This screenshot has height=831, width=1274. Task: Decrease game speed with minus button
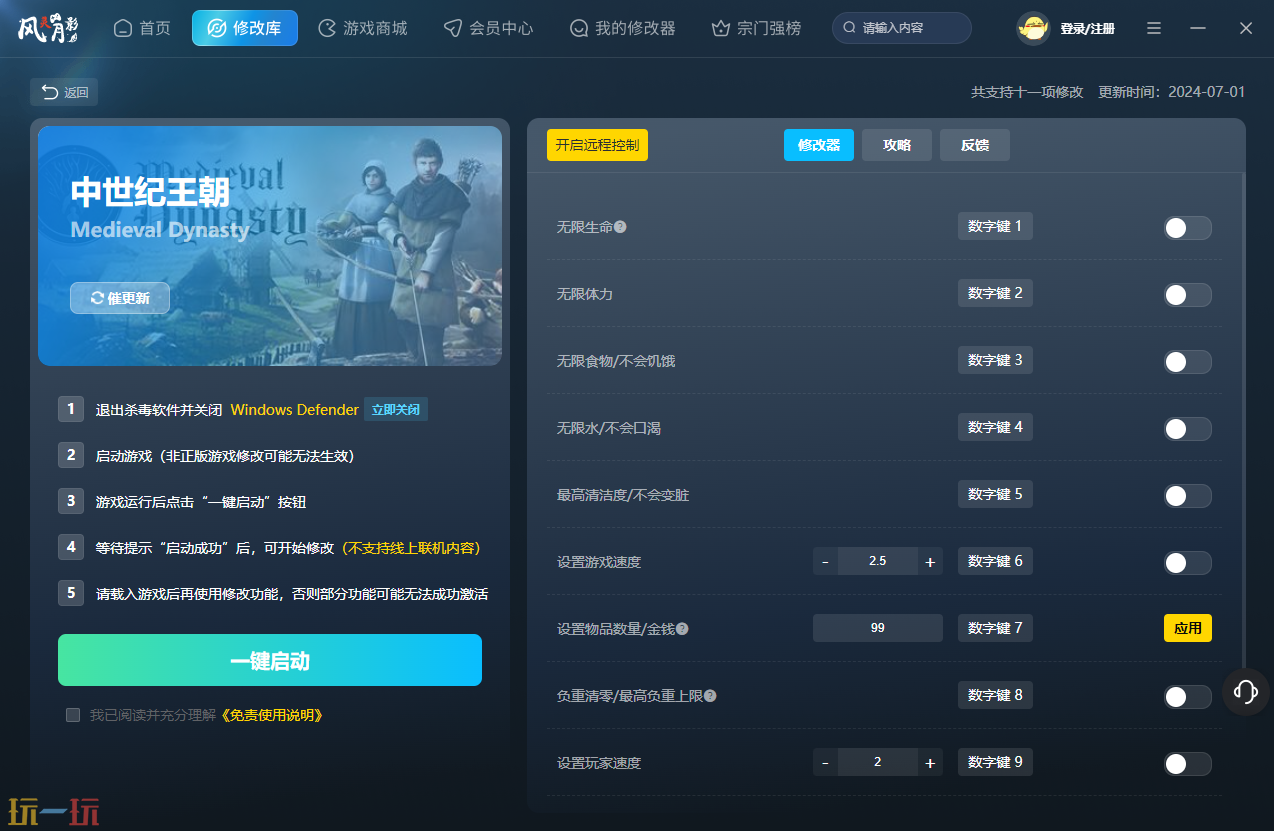[825, 562]
